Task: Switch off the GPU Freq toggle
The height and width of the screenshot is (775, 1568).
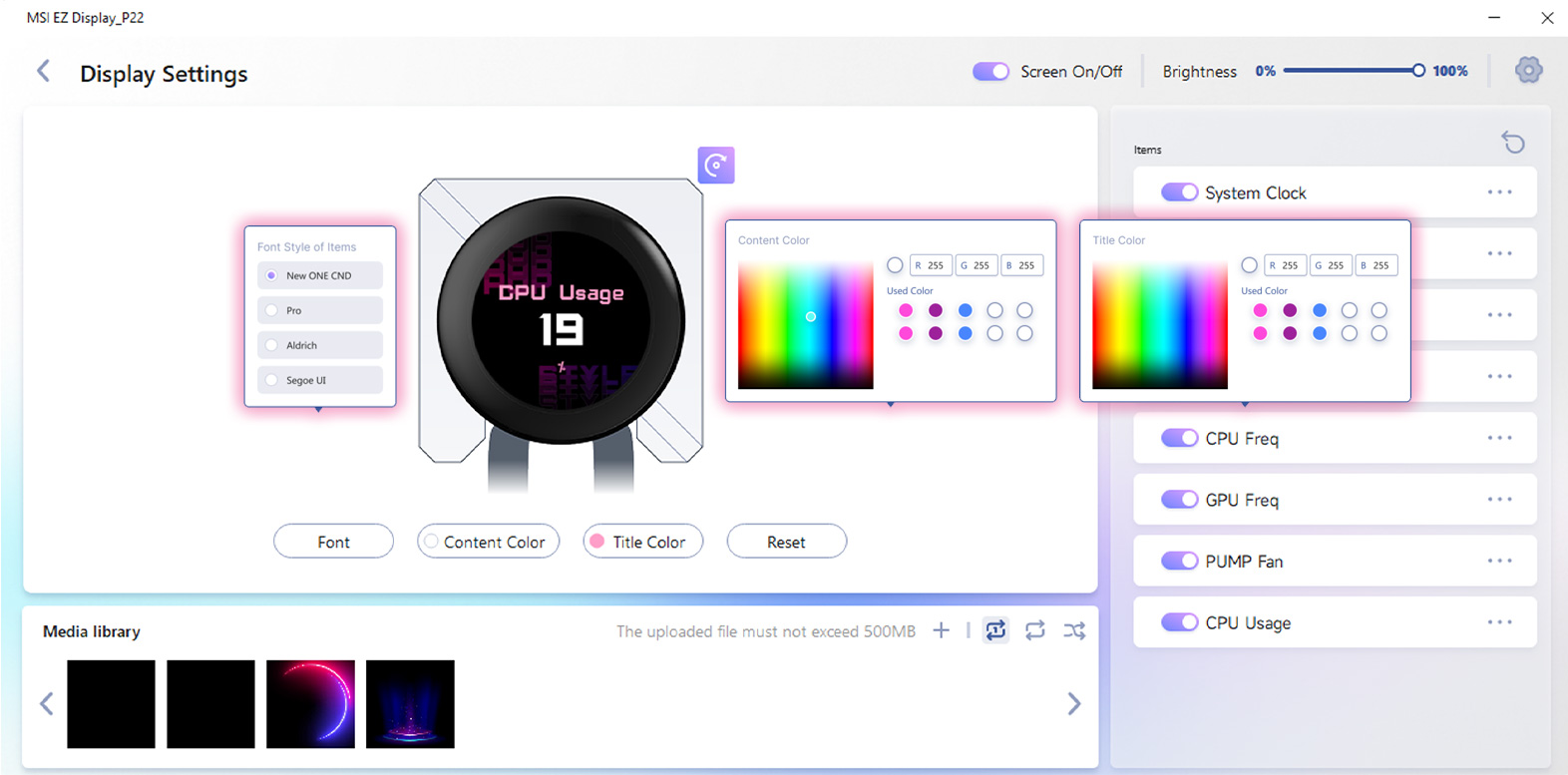Action: pyautogui.click(x=1180, y=500)
